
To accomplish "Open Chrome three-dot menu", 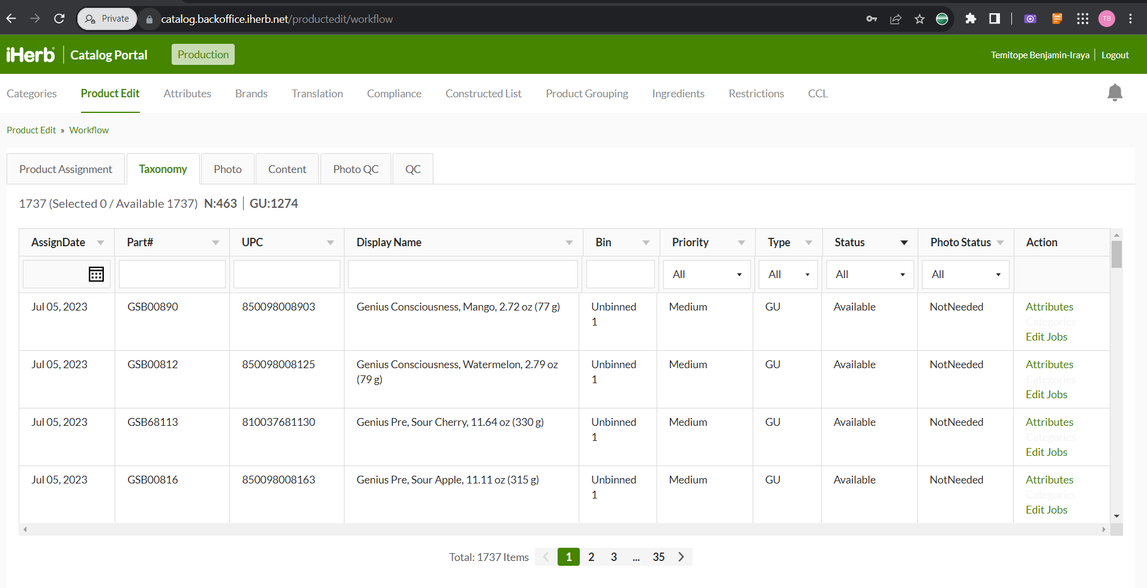I will tap(1130, 19).
